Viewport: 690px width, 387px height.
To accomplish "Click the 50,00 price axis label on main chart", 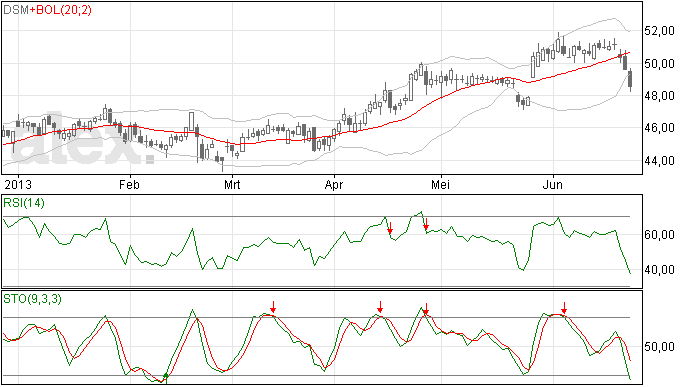I will 659,64.
